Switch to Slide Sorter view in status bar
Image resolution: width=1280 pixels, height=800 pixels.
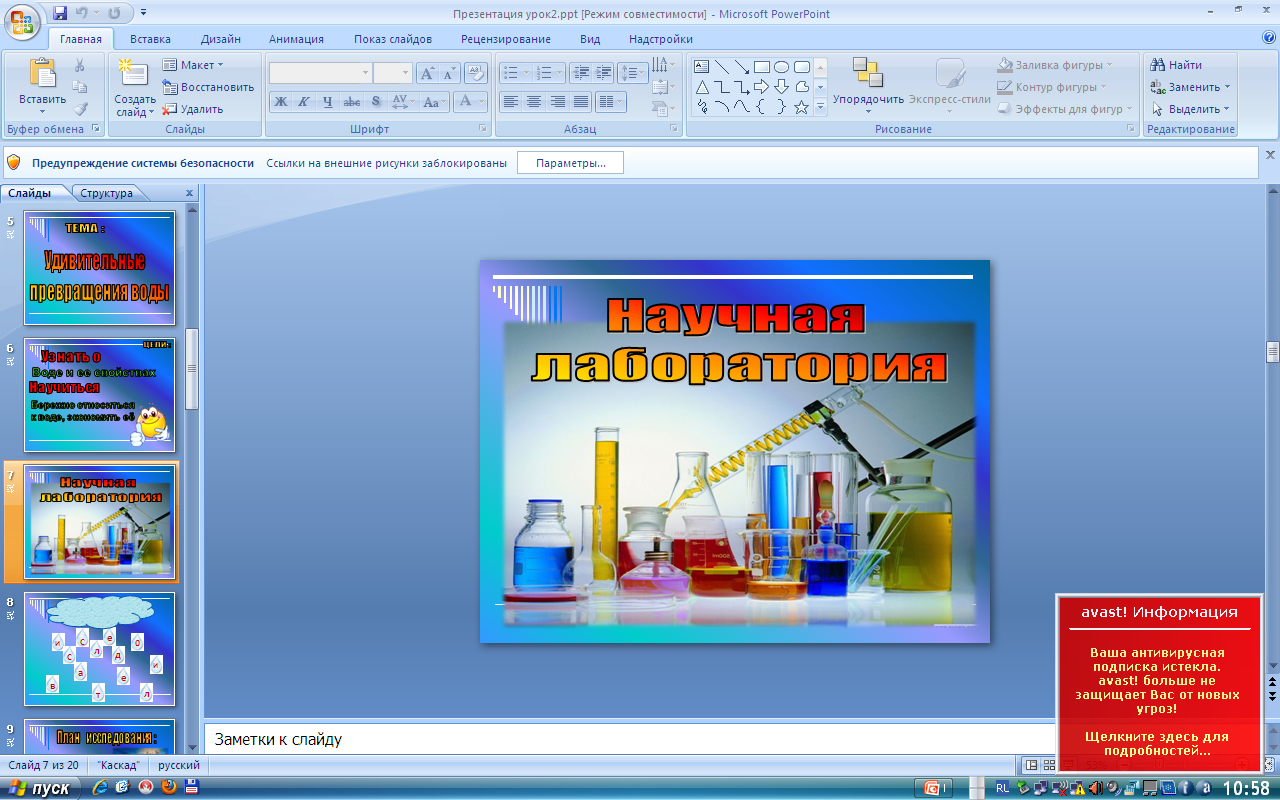pyautogui.click(x=1050, y=765)
